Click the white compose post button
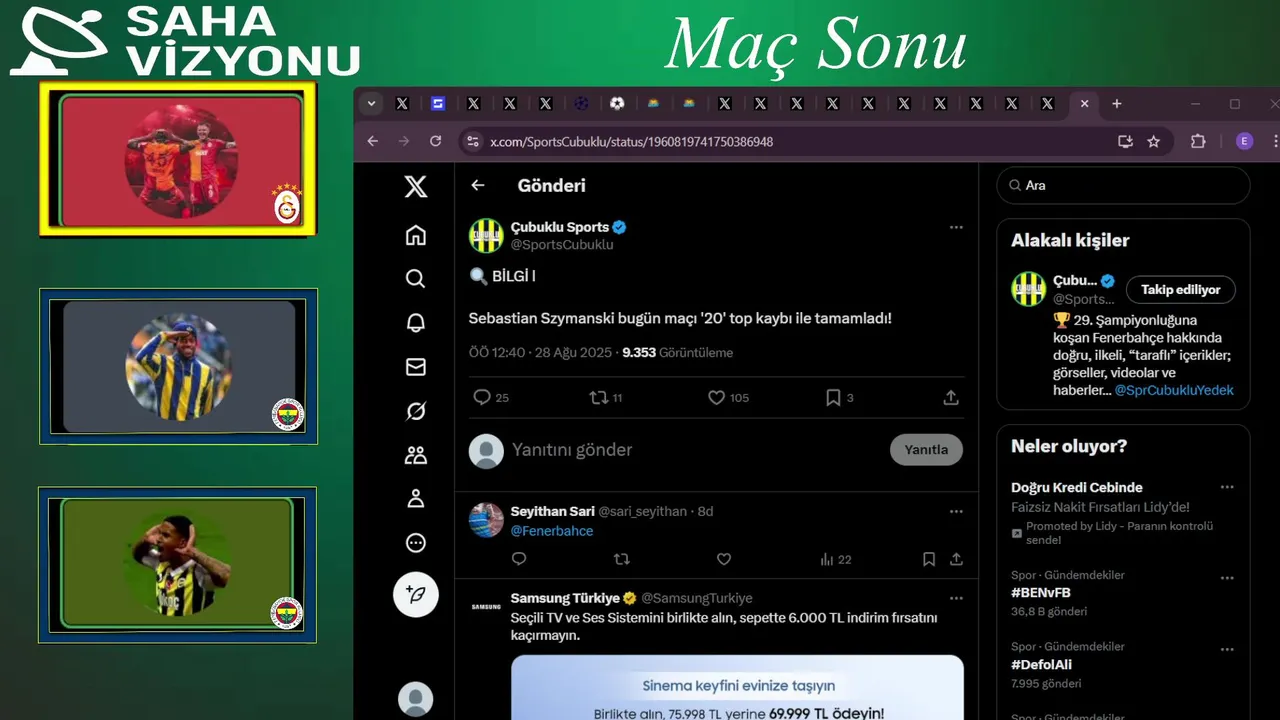The width and height of the screenshot is (1280, 720). click(x=416, y=594)
